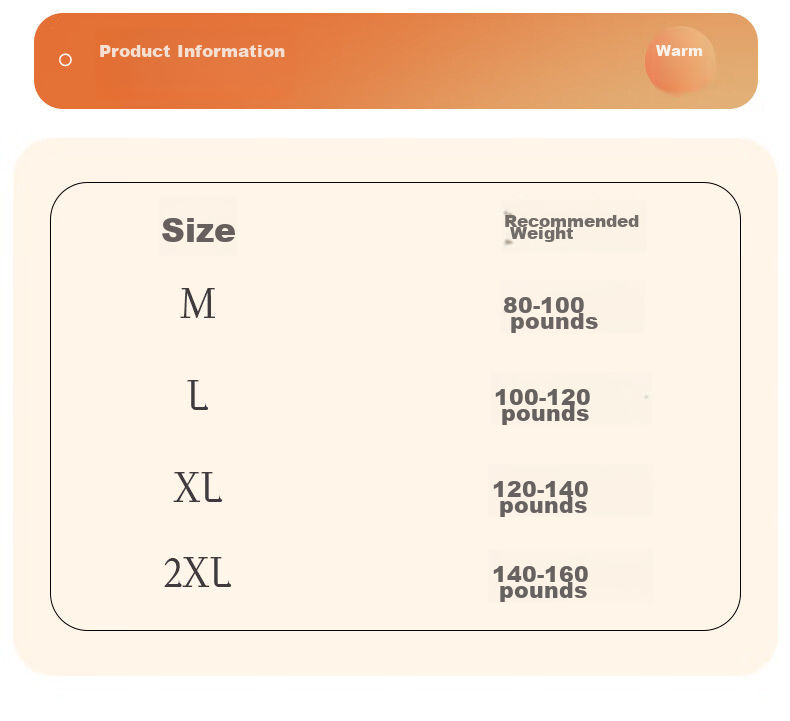This screenshot has width=790, height=721.
Task: Click the 100-120 pounds weight text
Action: [544, 405]
